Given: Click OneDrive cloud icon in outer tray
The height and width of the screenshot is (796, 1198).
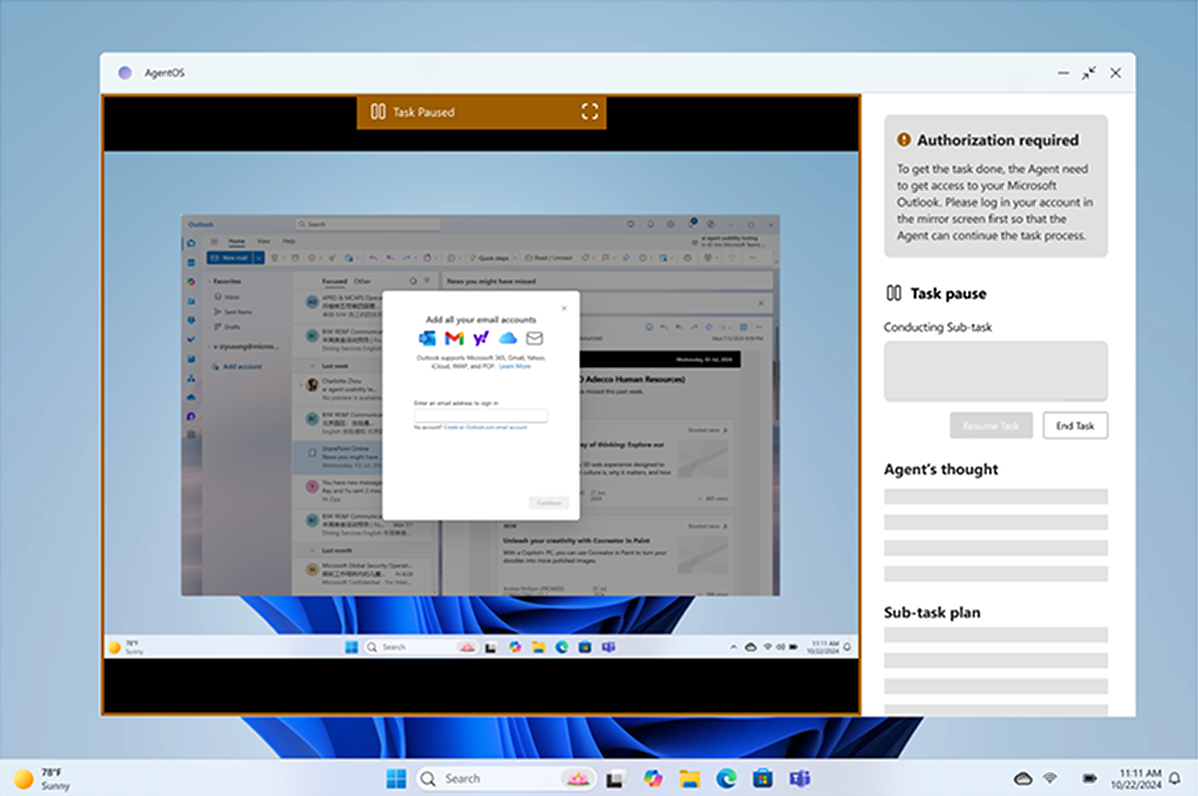Looking at the screenshot, I should point(1022,778).
